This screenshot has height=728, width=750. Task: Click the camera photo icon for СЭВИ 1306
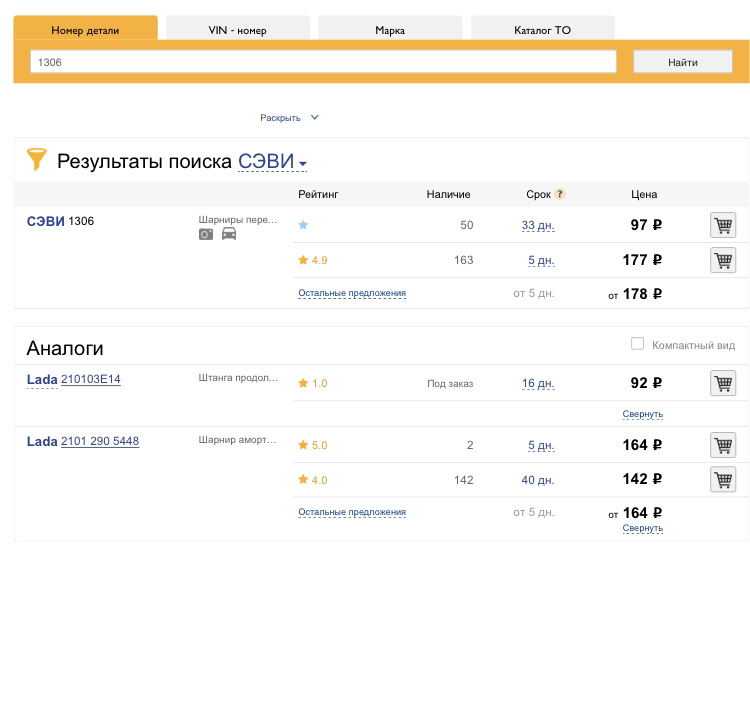206,234
